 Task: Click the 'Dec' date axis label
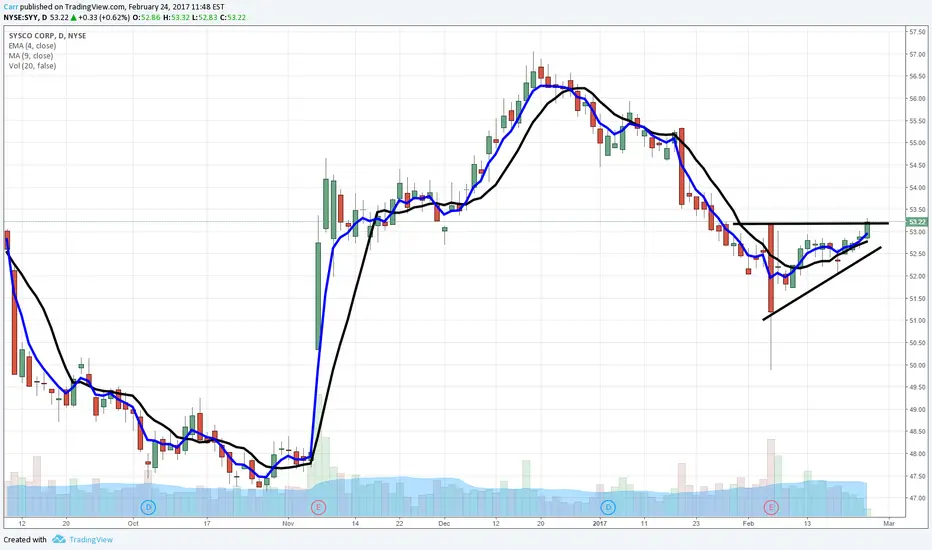444,524
